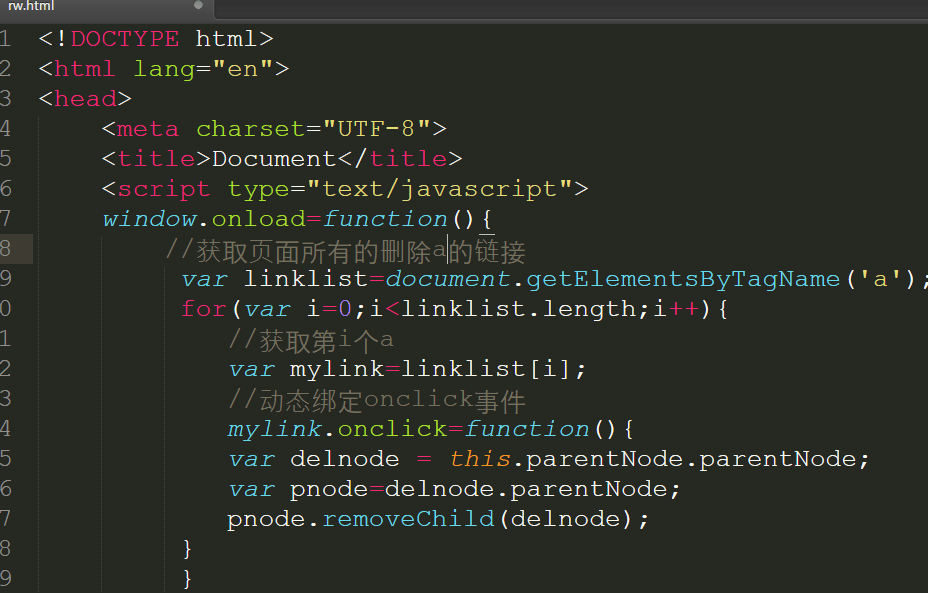
Task: Click the i++ increment
Action: point(676,309)
